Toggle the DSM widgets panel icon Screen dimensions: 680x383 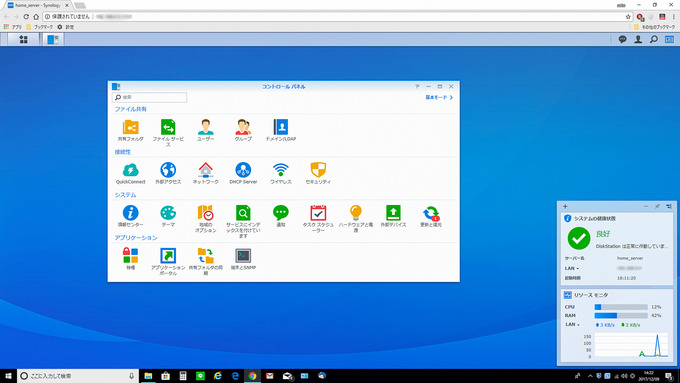[x=670, y=39]
